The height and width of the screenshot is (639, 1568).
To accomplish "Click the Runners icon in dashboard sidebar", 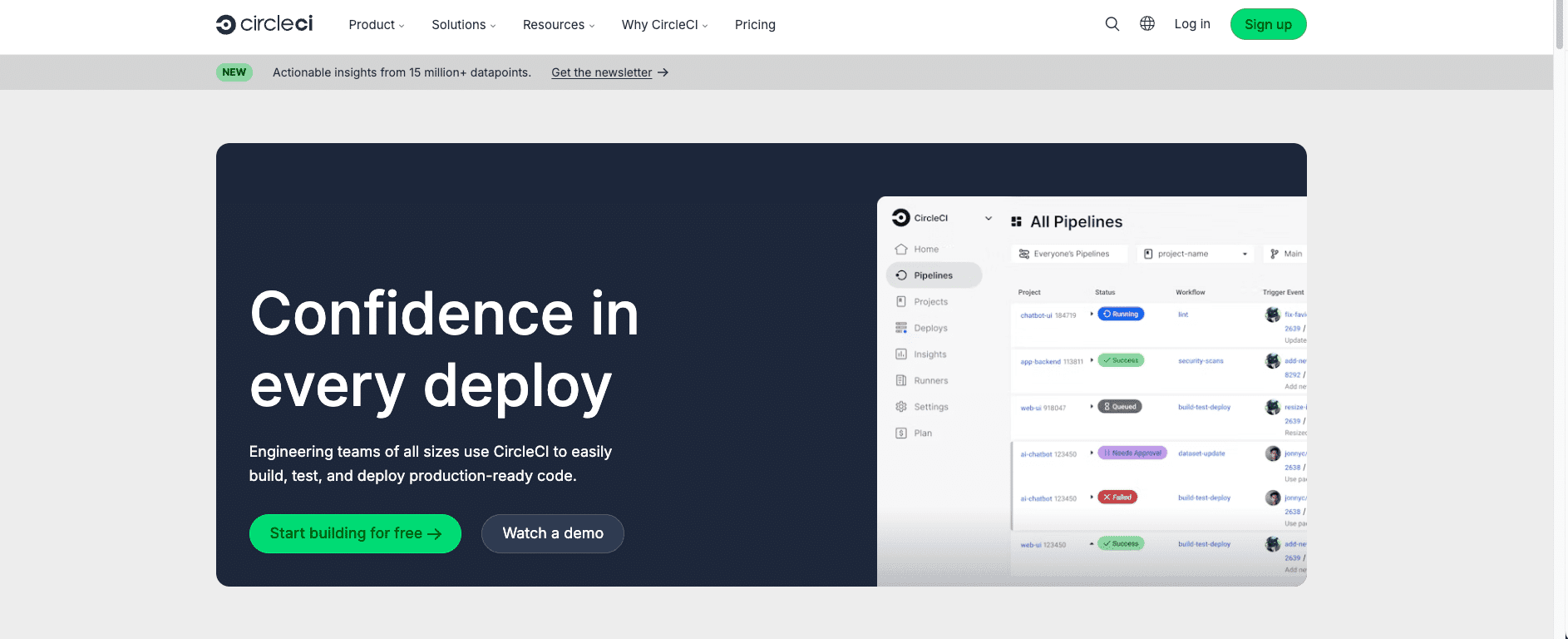I will click(x=901, y=380).
